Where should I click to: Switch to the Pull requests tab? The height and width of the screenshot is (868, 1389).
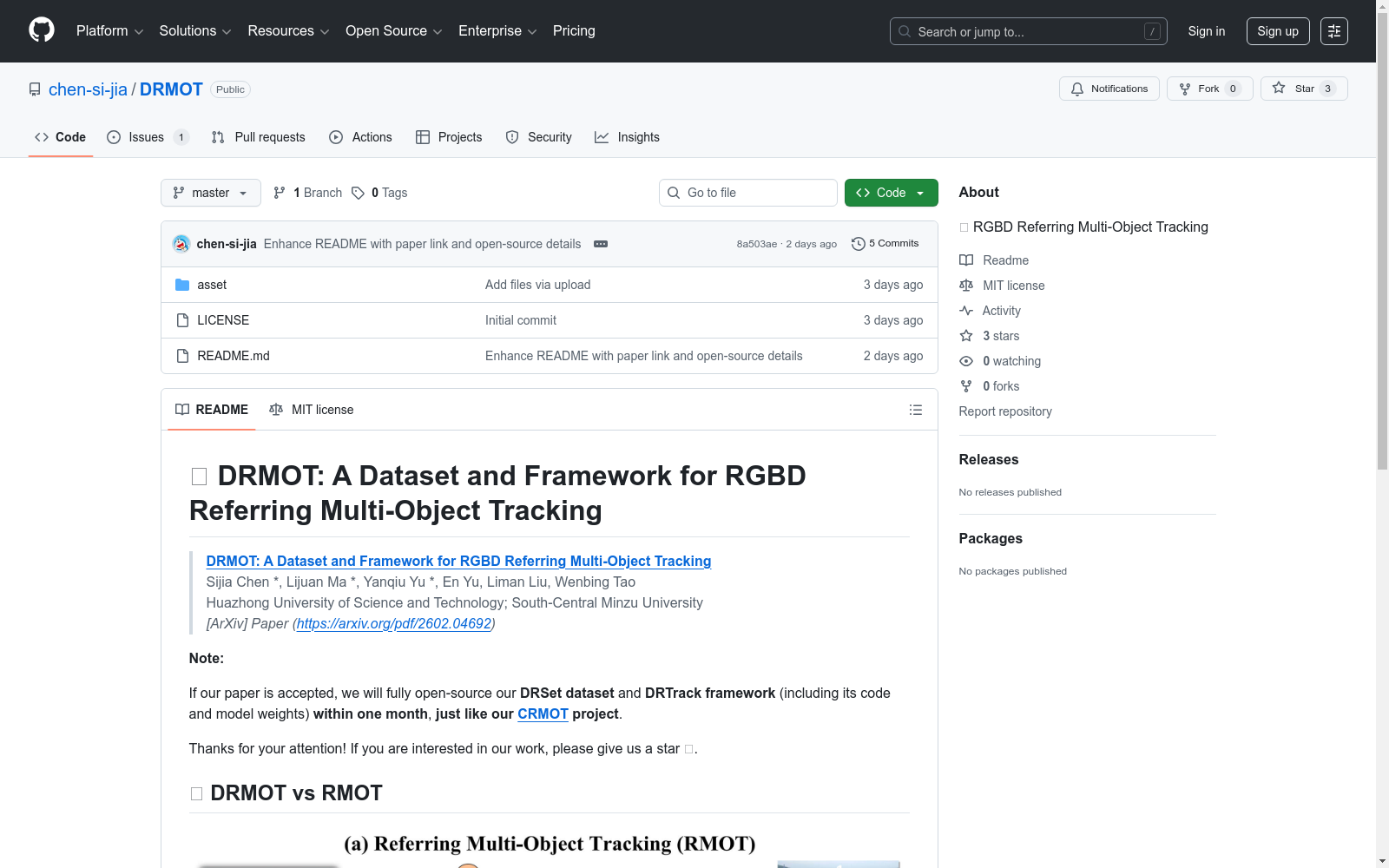point(259,137)
